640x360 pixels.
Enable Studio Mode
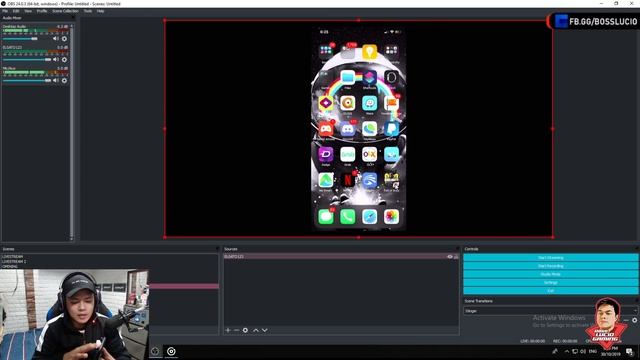tap(550, 274)
